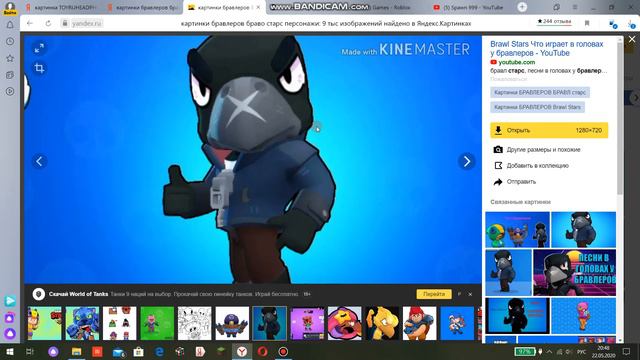Open related Crow thumbnail at top of related grid

coord(583,229)
